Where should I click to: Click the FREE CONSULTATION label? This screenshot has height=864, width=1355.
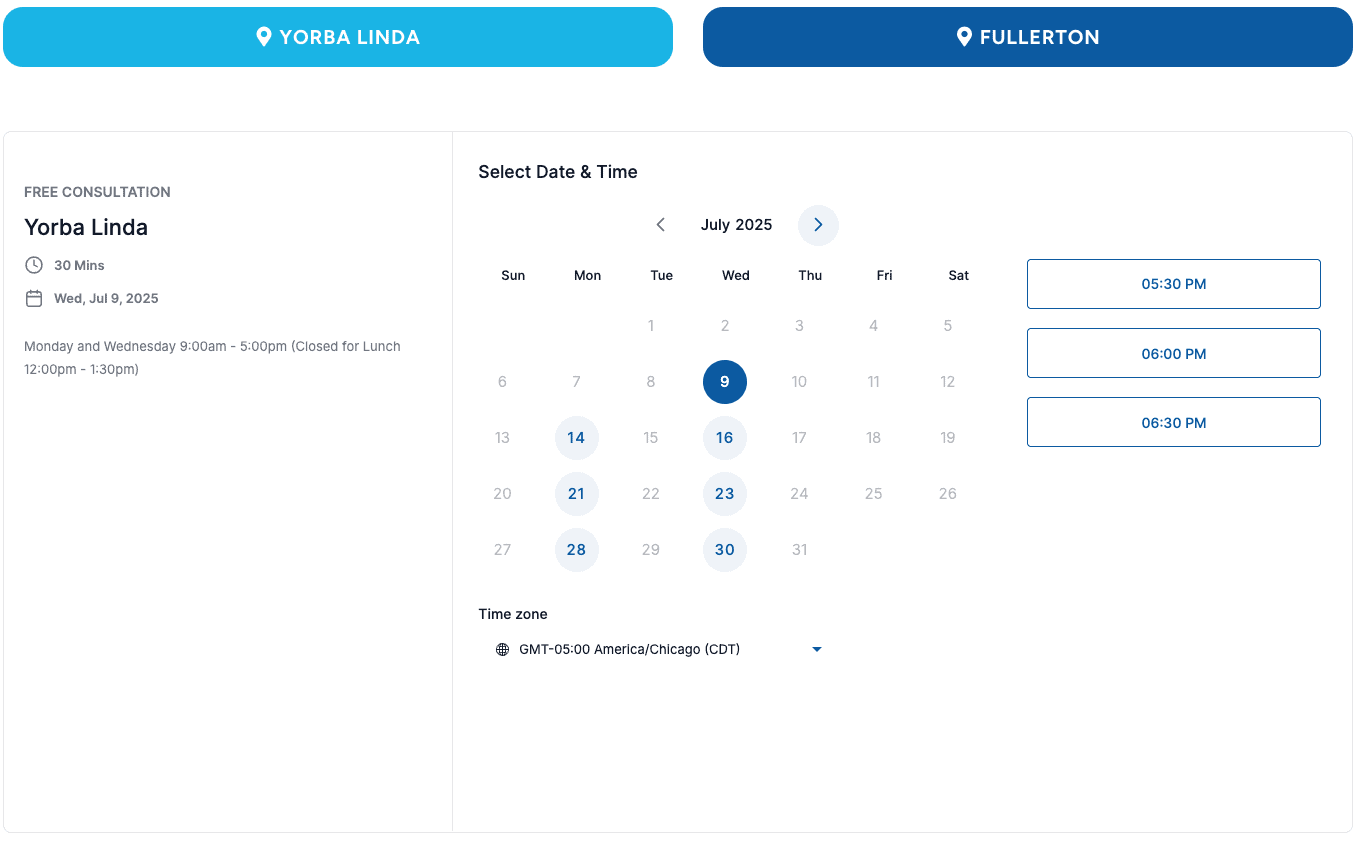97,192
